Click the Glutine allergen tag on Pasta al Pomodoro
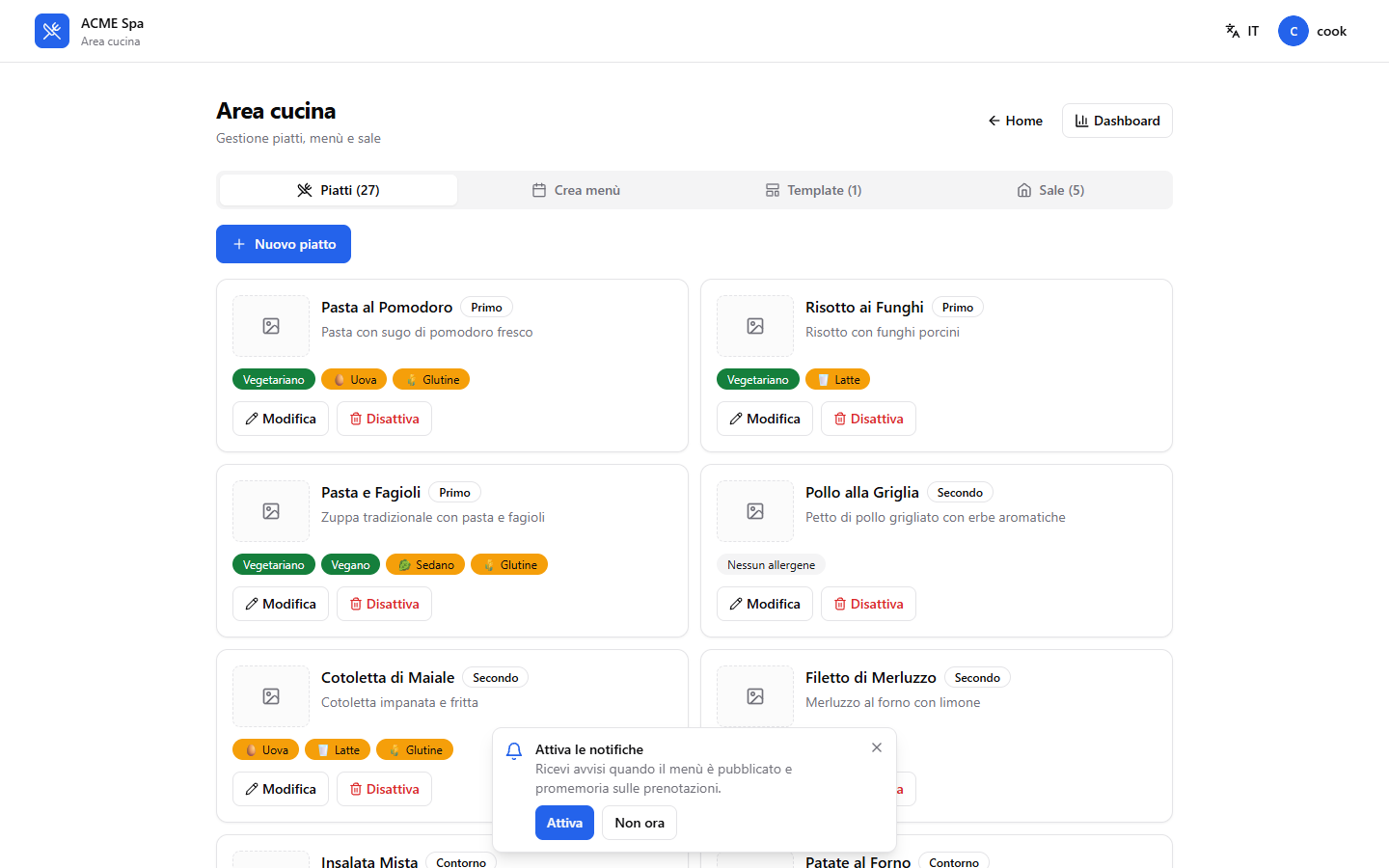1389x868 pixels. pyautogui.click(x=431, y=380)
